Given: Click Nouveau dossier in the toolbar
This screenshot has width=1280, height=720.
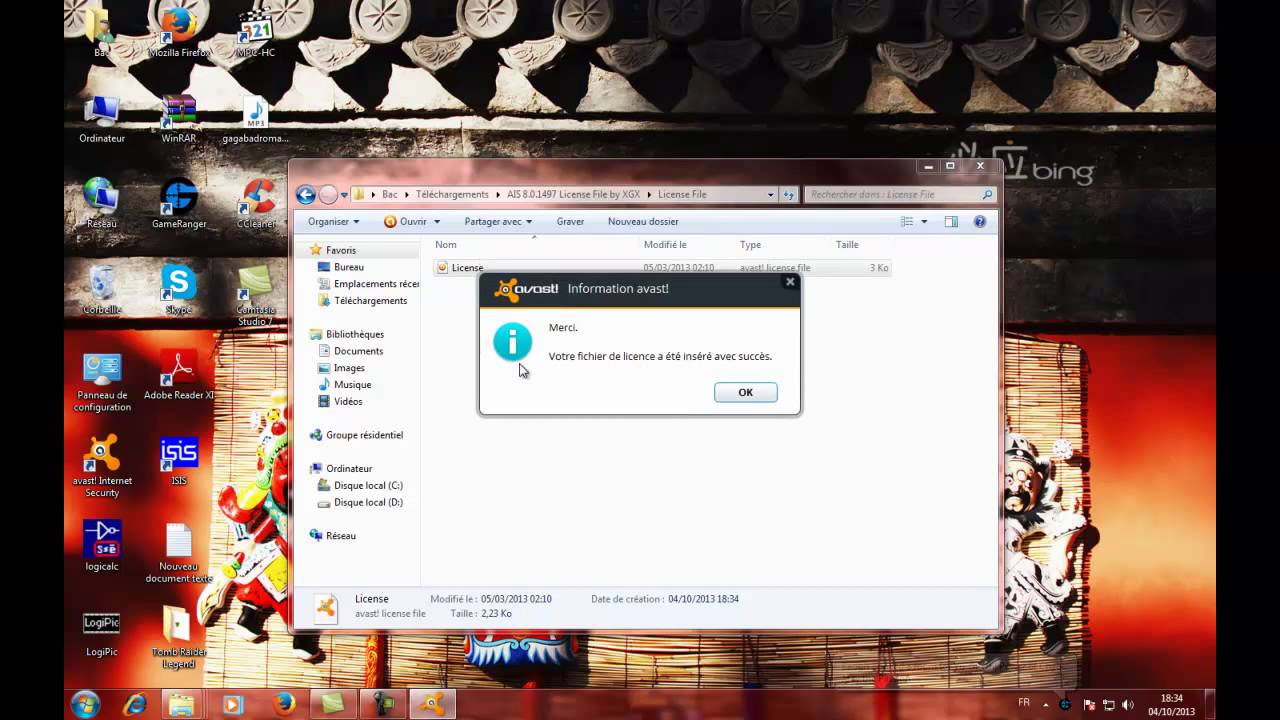Looking at the screenshot, I should (x=643, y=221).
